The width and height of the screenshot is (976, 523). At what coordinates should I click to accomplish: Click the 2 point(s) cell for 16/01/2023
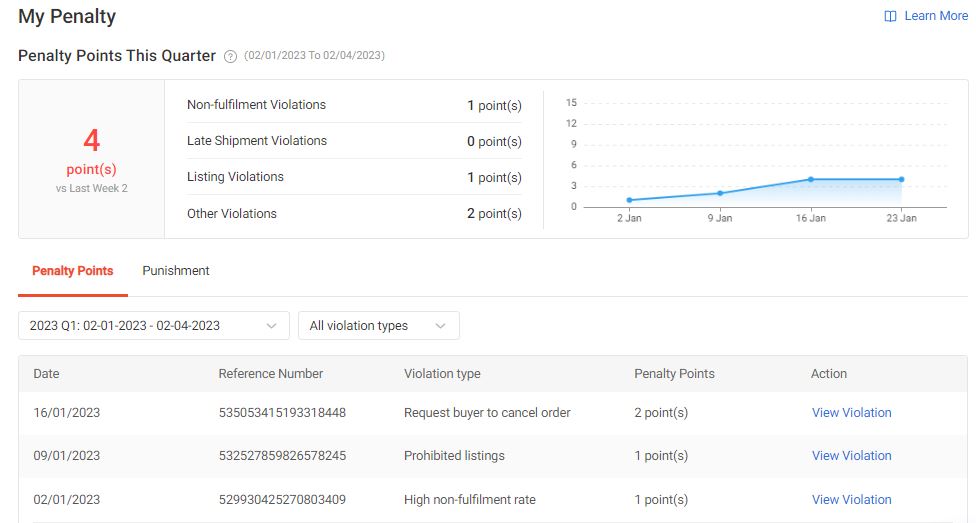[x=661, y=413]
